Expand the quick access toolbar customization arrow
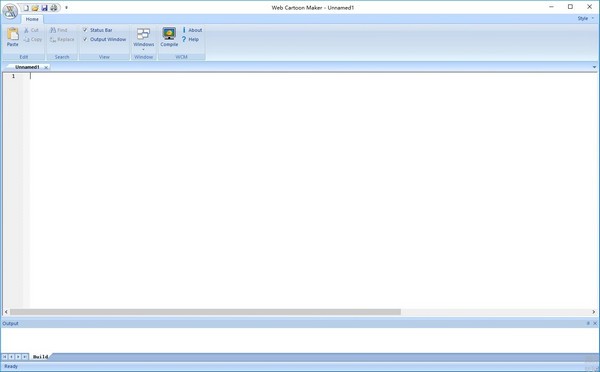This screenshot has width=600, height=372. [x=66, y=8]
